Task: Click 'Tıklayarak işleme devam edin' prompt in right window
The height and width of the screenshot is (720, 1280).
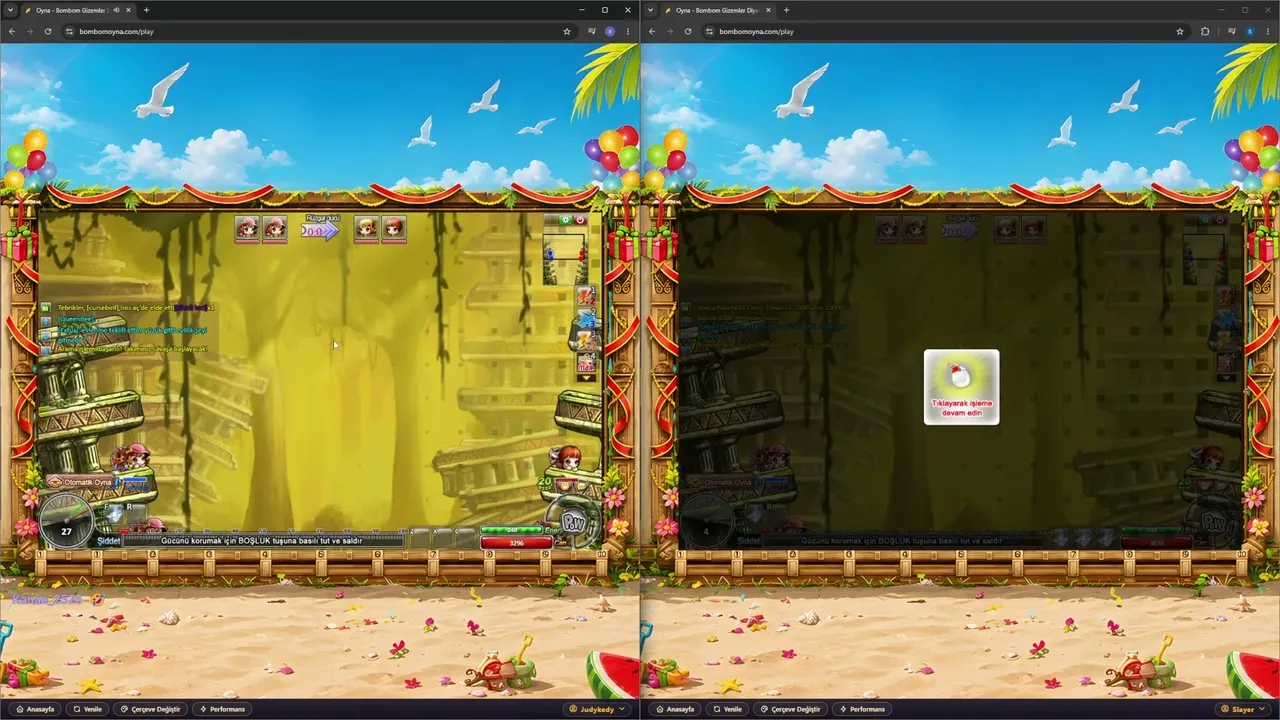Action: tap(961, 386)
